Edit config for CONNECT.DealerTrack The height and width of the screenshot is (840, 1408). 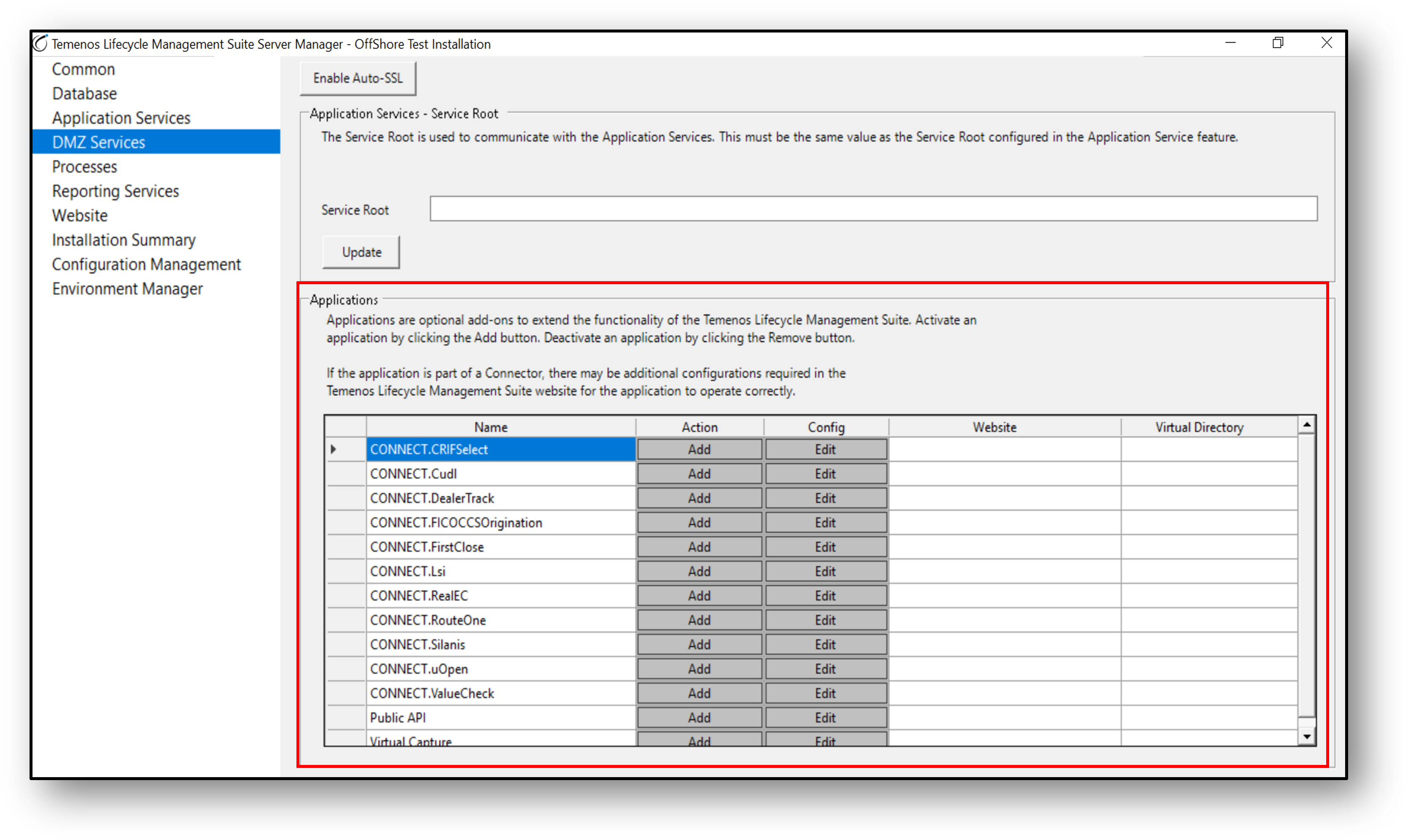click(x=826, y=498)
